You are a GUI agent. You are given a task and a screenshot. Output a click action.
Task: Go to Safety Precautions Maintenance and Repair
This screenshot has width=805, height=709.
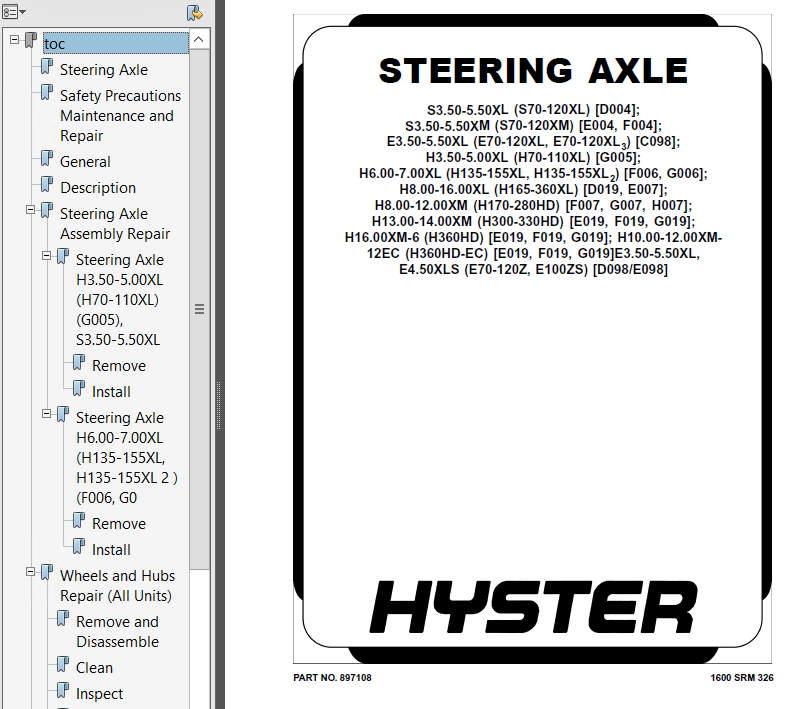(x=120, y=116)
